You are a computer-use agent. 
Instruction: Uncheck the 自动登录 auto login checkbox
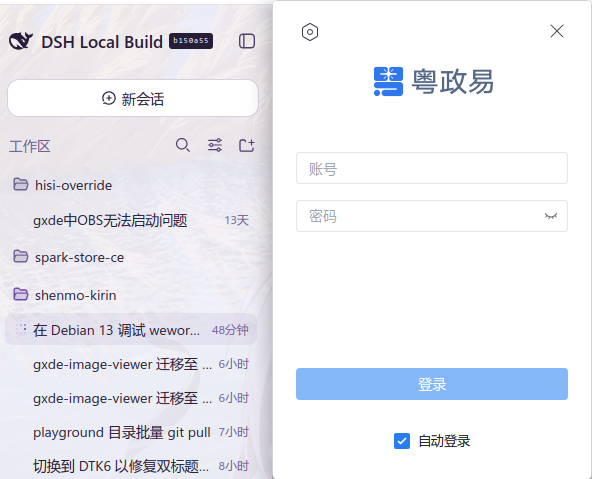click(402, 441)
